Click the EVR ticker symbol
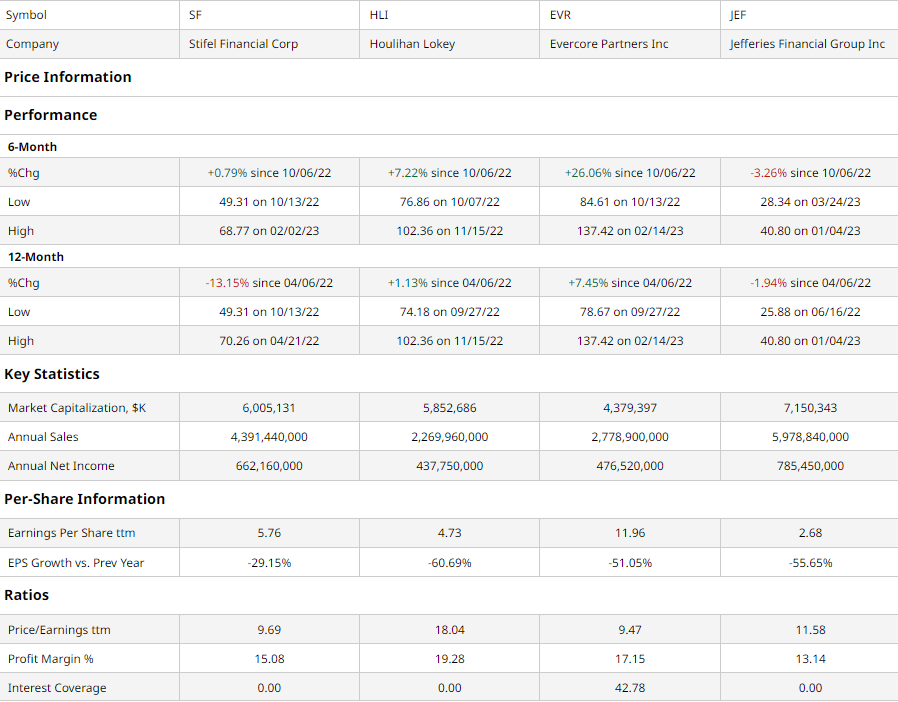The image size is (898, 702). (x=557, y=15)
